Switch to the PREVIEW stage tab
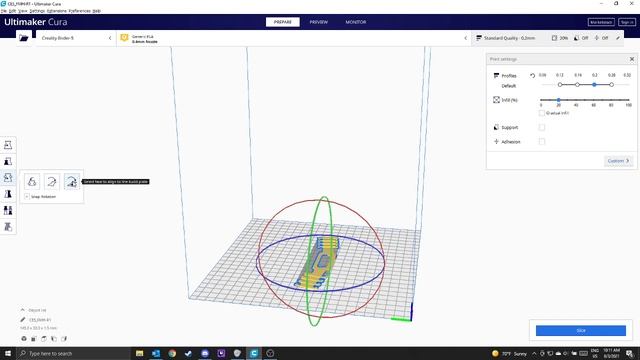 (318, 22)
